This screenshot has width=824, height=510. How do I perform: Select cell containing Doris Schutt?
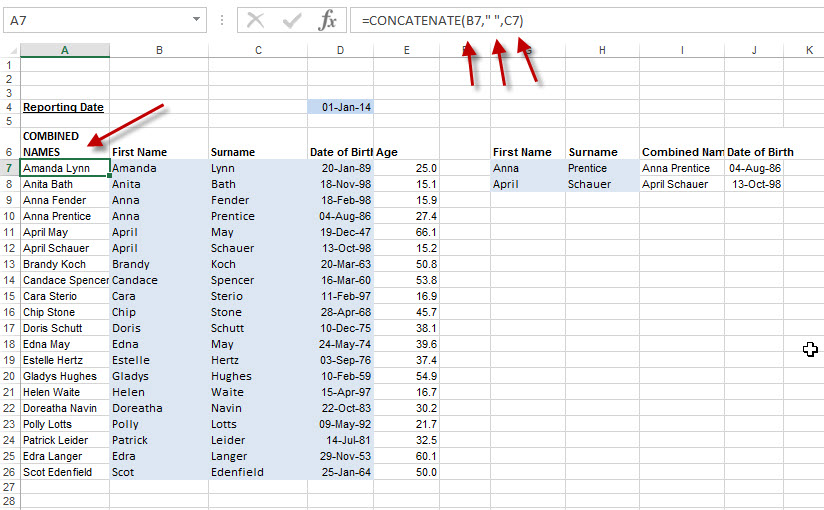click(65, 328)
